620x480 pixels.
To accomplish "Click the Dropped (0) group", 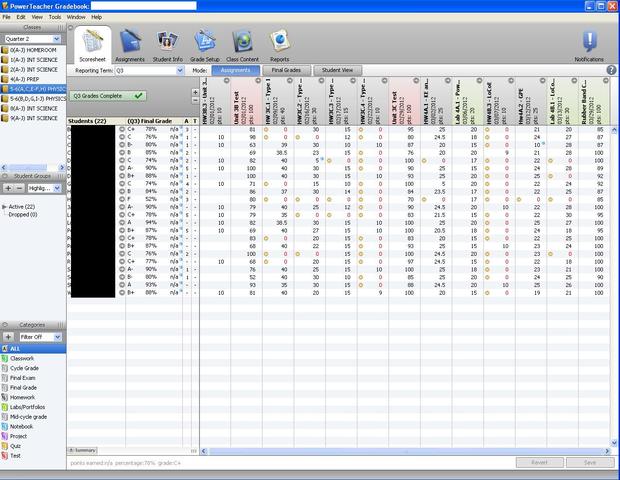I will pyautogui.click(x=23, y=215).
